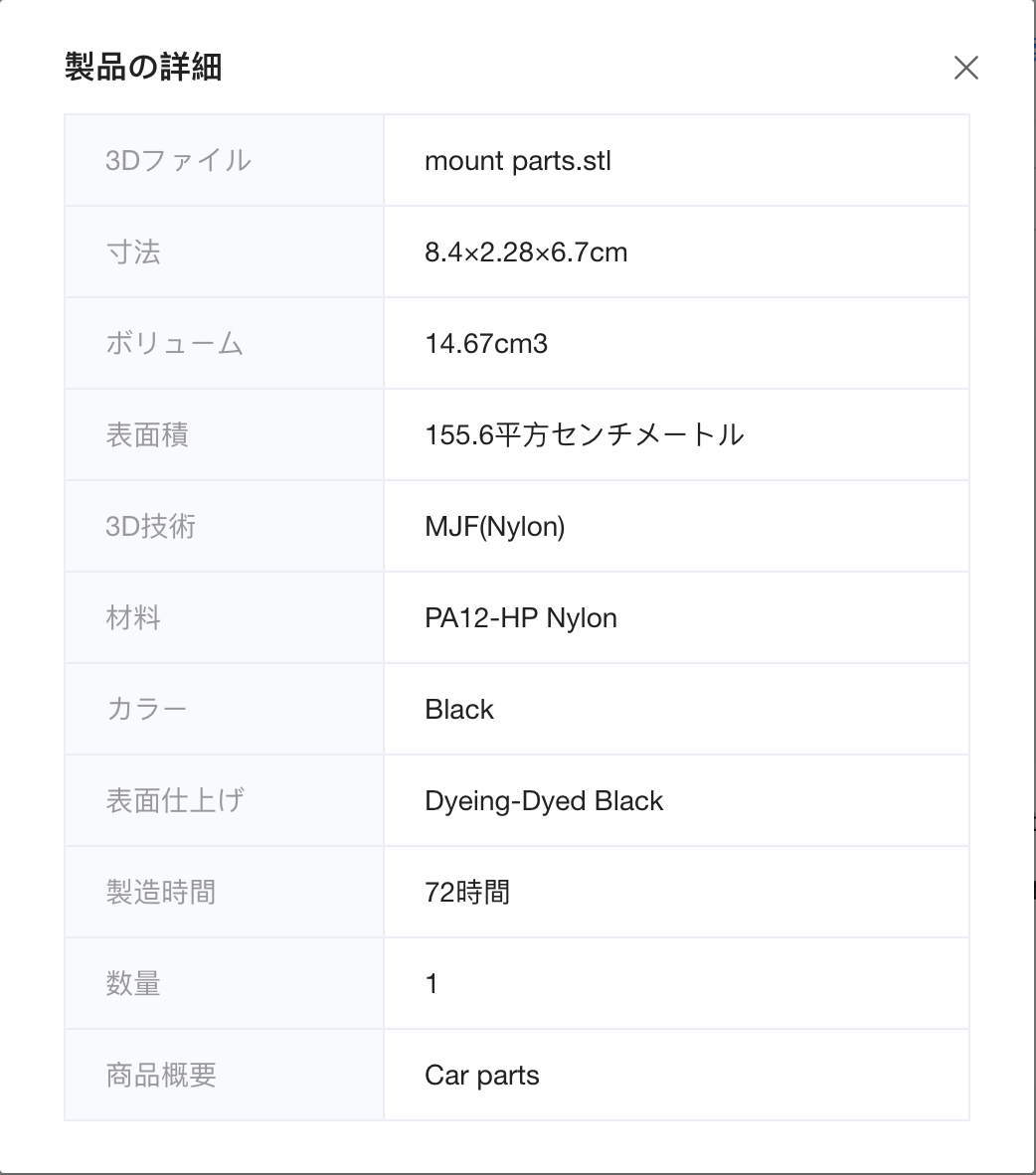Viewport: 1036px width, 1175px height.
Task: Click the volume value 14.67cm3
Action: pos(486,343)
